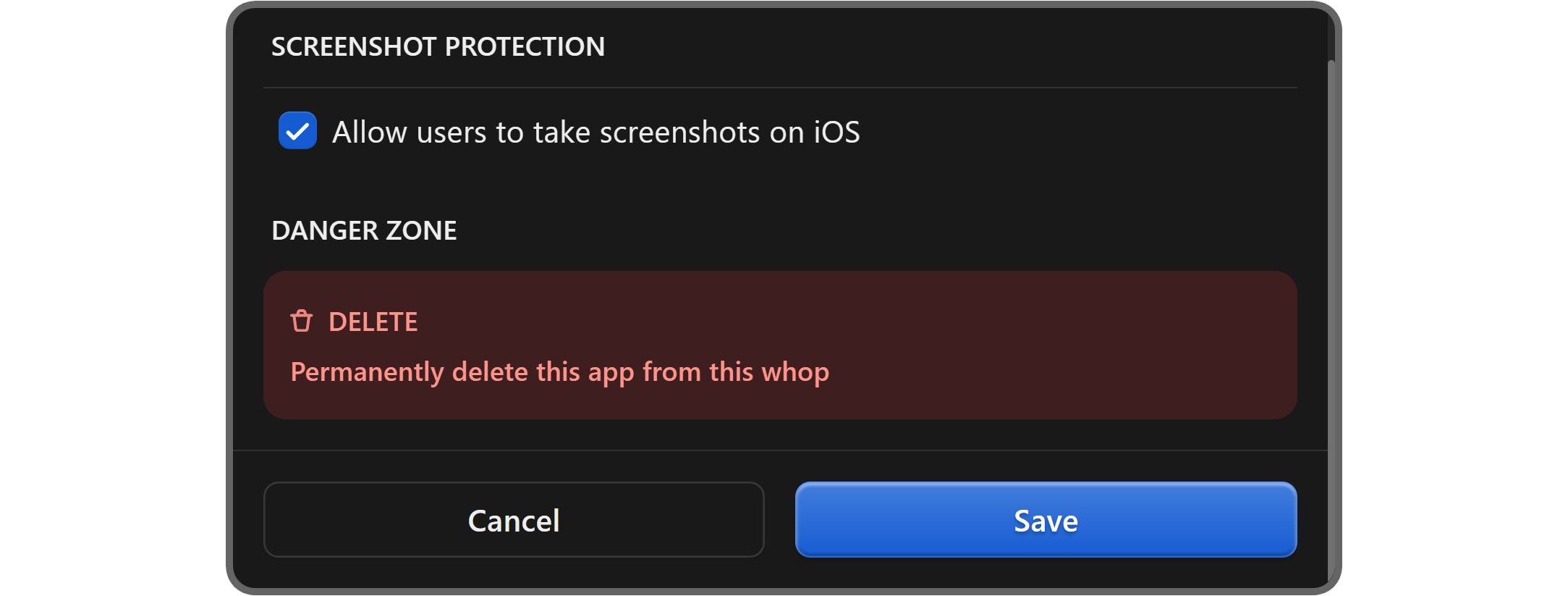
Task: Click the word 'iOS' in checkbox label
Action: coord(837,133)
